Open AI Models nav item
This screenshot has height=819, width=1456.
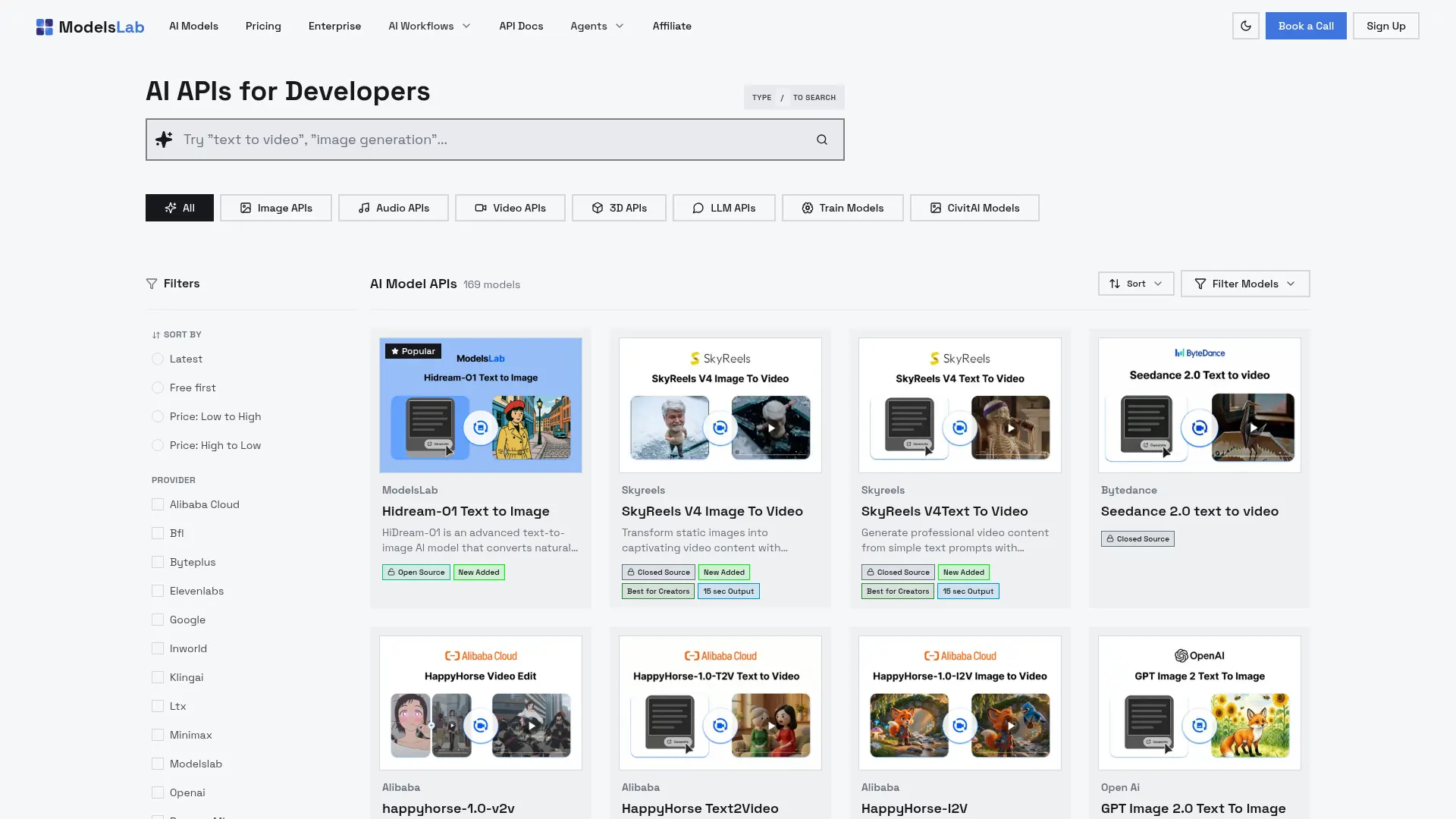point(193,26)
